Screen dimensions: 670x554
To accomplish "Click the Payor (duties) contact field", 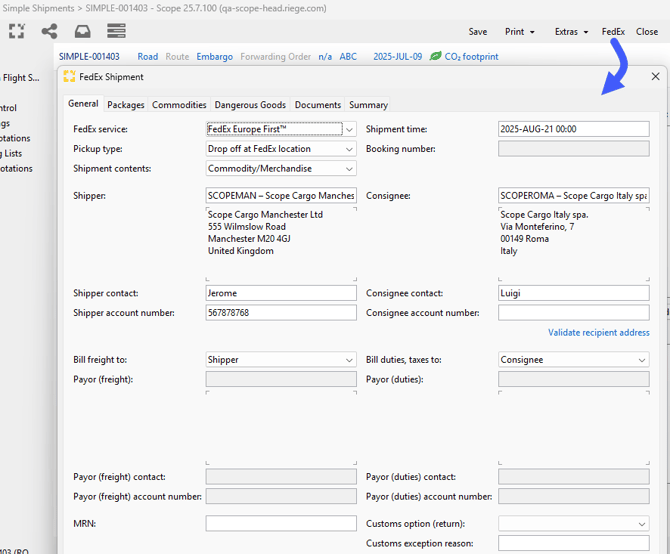I will point(573,477).
